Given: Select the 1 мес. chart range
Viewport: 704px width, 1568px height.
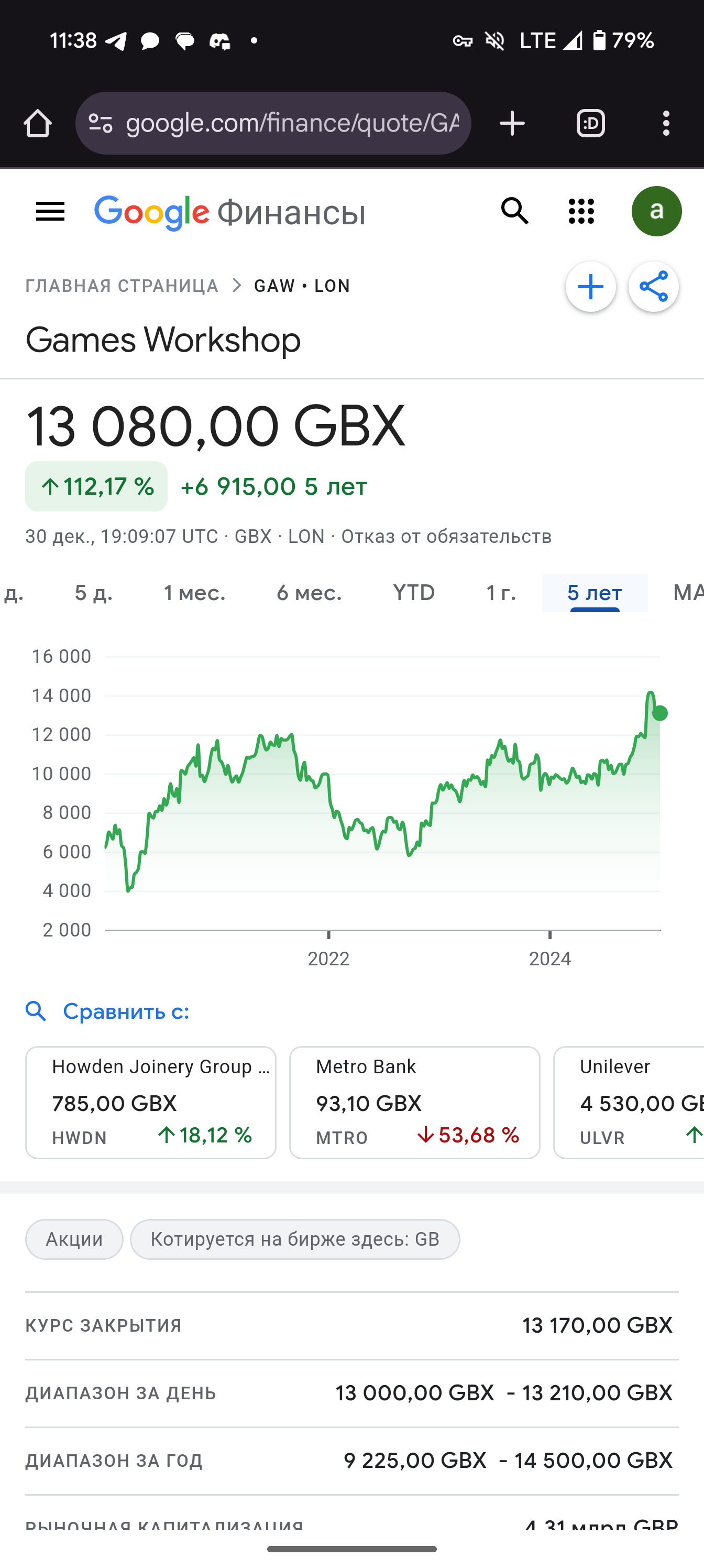Looking at the screenshot, I should (x=195, y=593).
